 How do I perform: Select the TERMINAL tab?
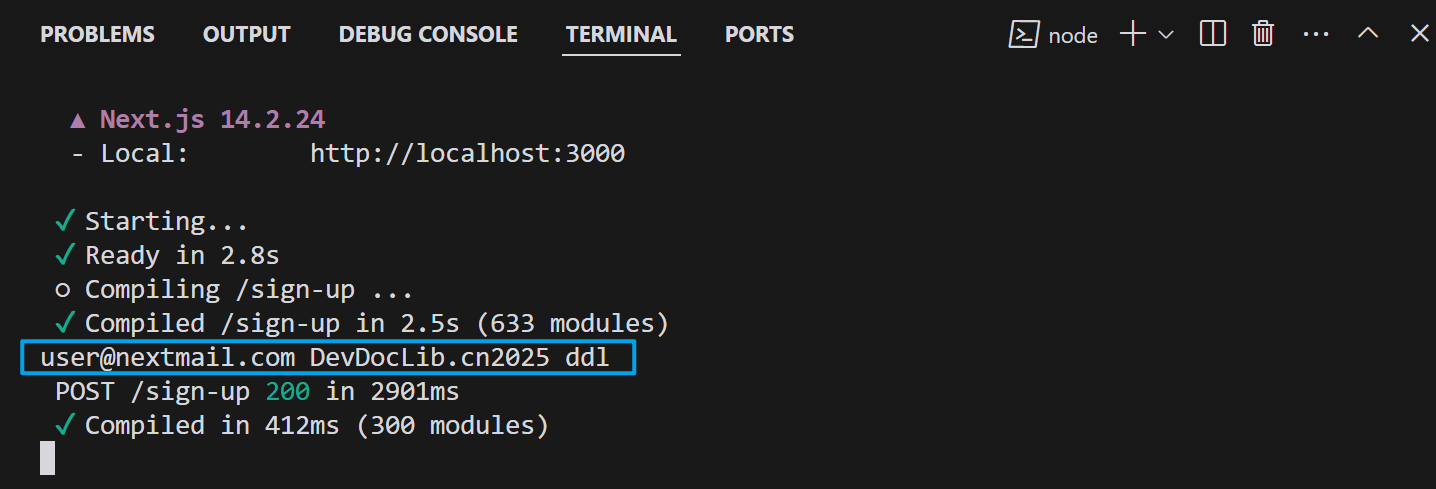(621, 34)
